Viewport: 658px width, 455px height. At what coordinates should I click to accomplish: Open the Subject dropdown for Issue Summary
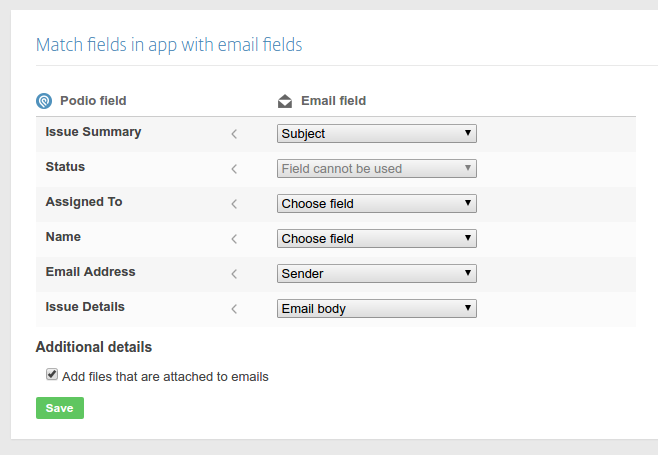point(377,133)
